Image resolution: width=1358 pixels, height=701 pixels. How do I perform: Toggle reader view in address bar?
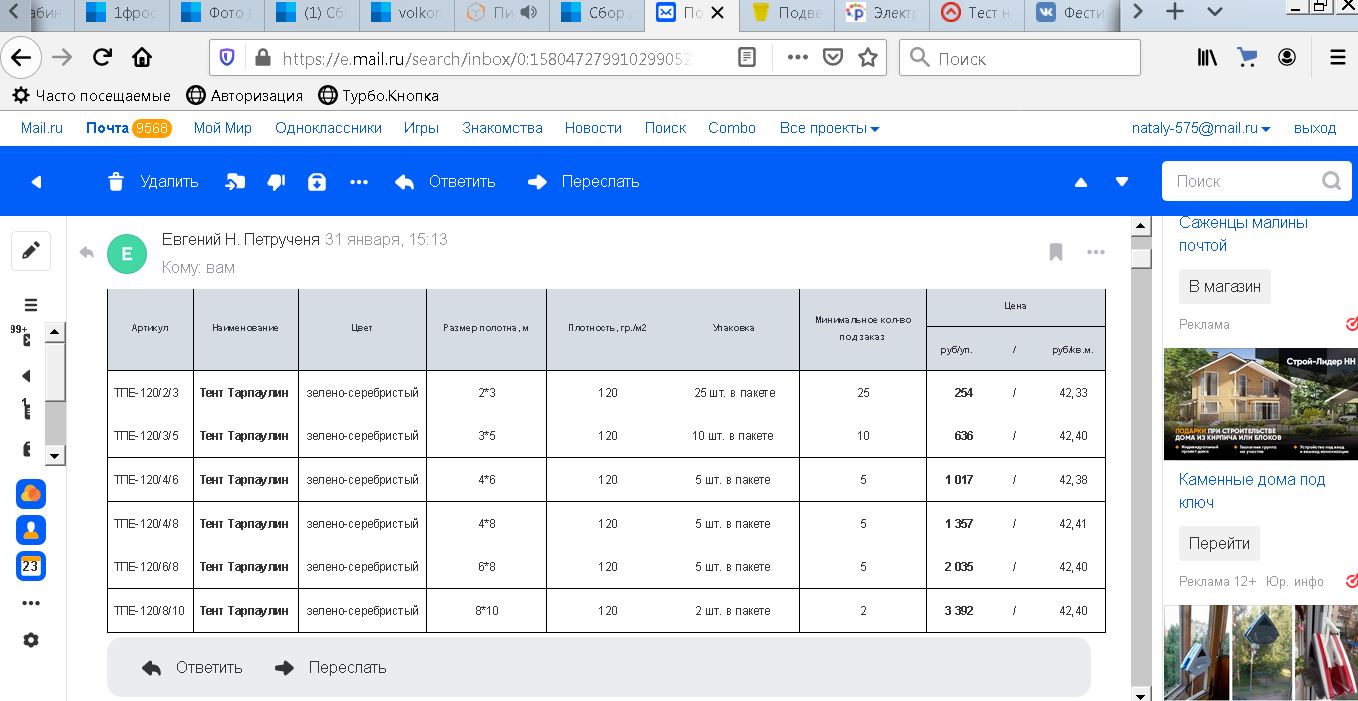[x=746, y=58]
